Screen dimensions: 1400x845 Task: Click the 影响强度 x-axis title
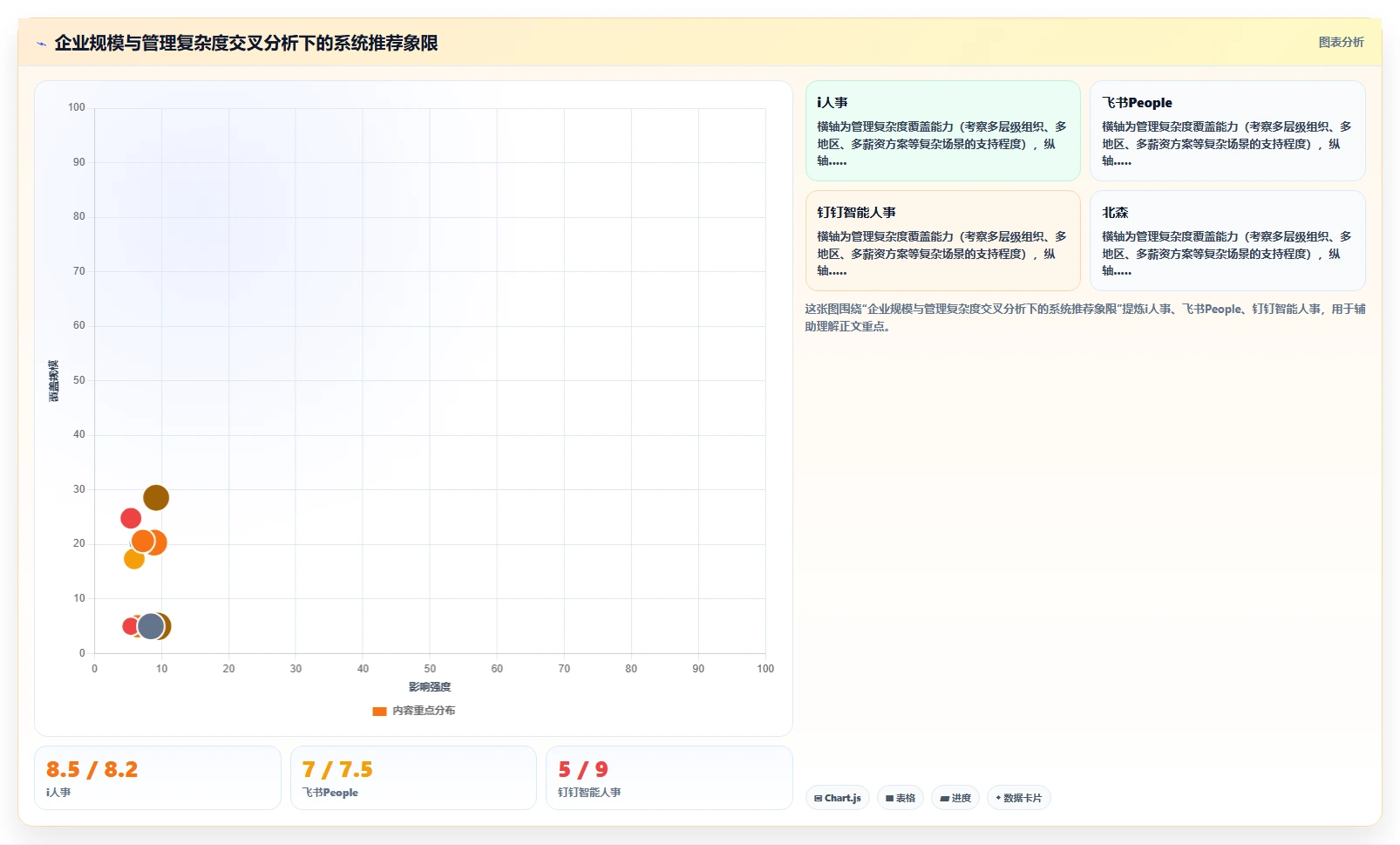[x=430, y=687]
